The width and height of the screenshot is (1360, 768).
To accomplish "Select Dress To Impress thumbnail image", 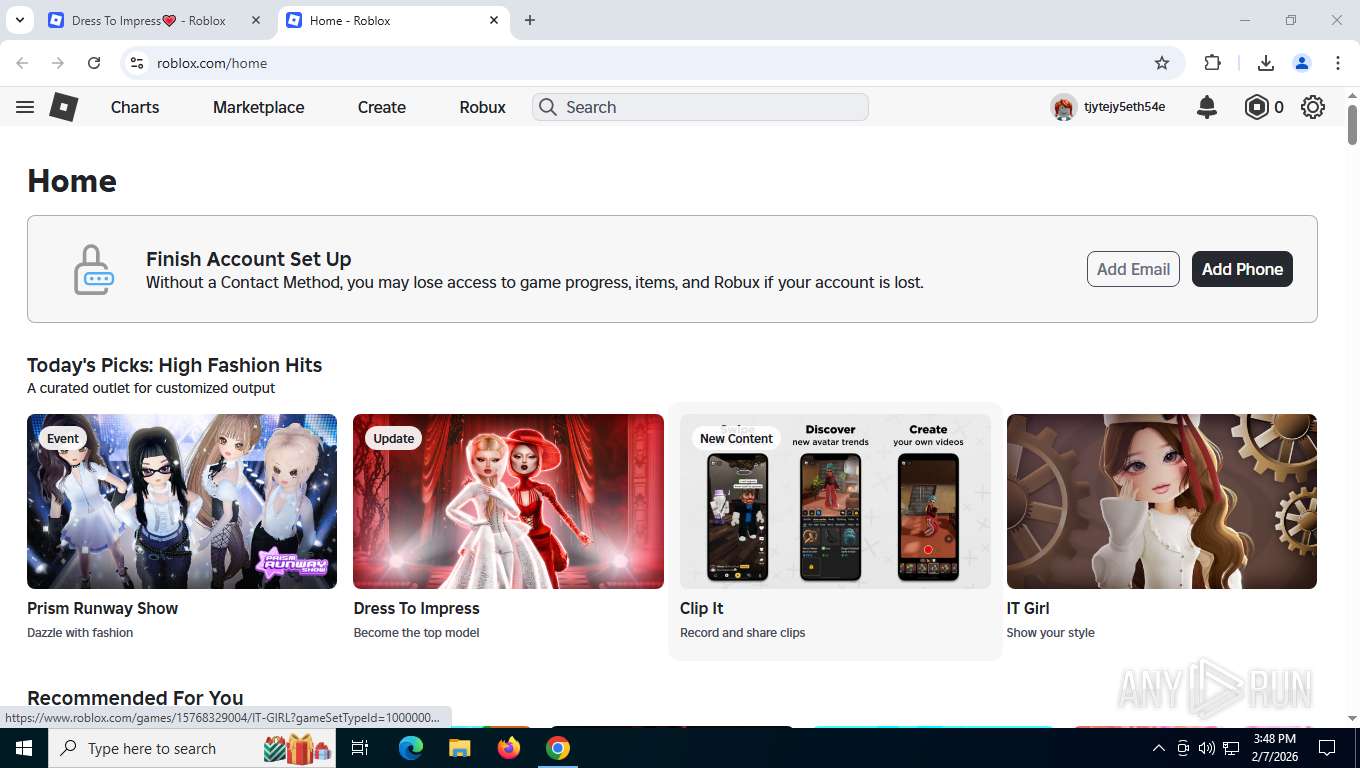I will coord(508,501).
